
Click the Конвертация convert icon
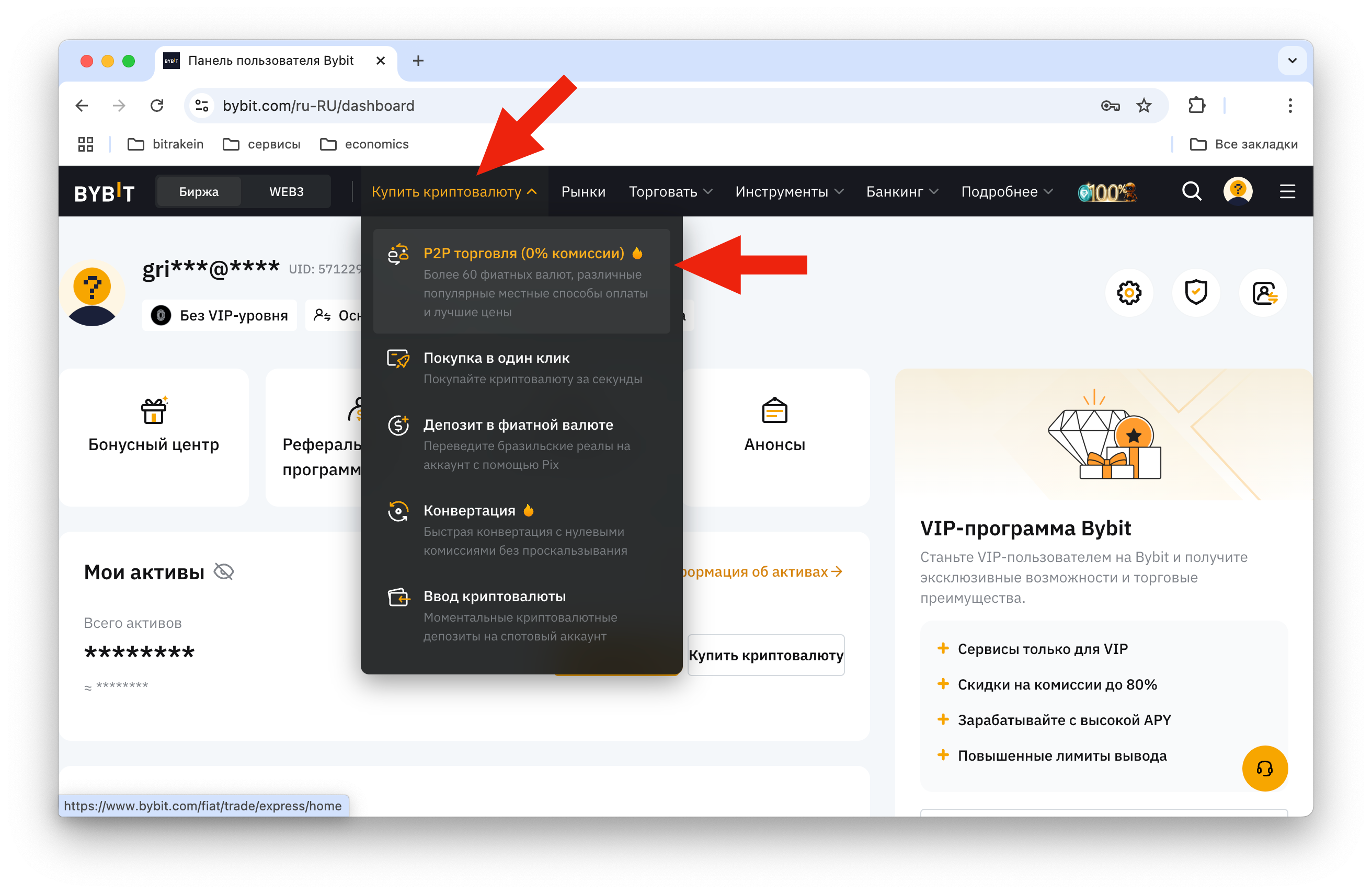coord(398,511)
